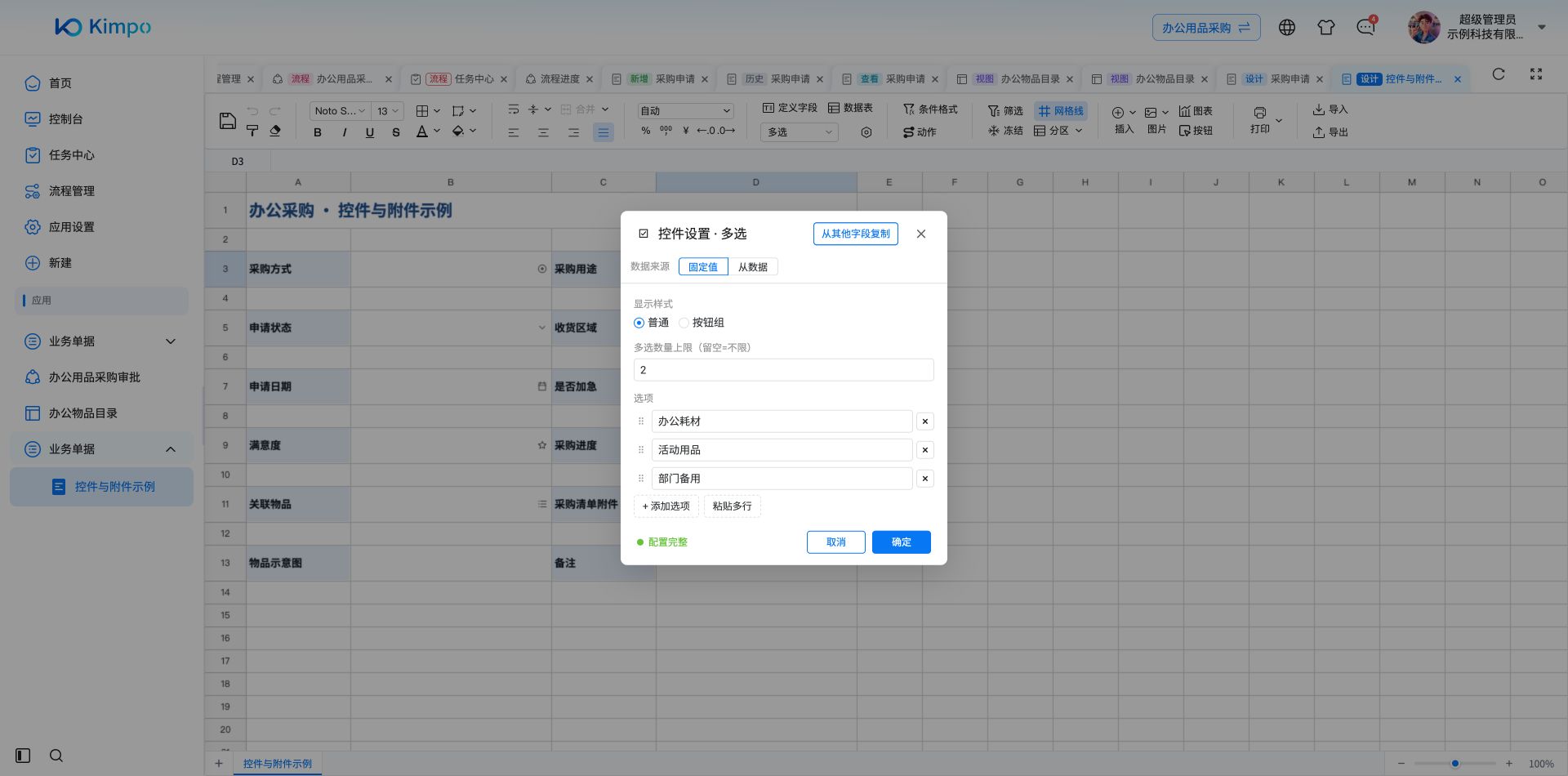Collapse the sidebar panel icon
This screenshot has width=1568, height=776.
pos(23,756)
